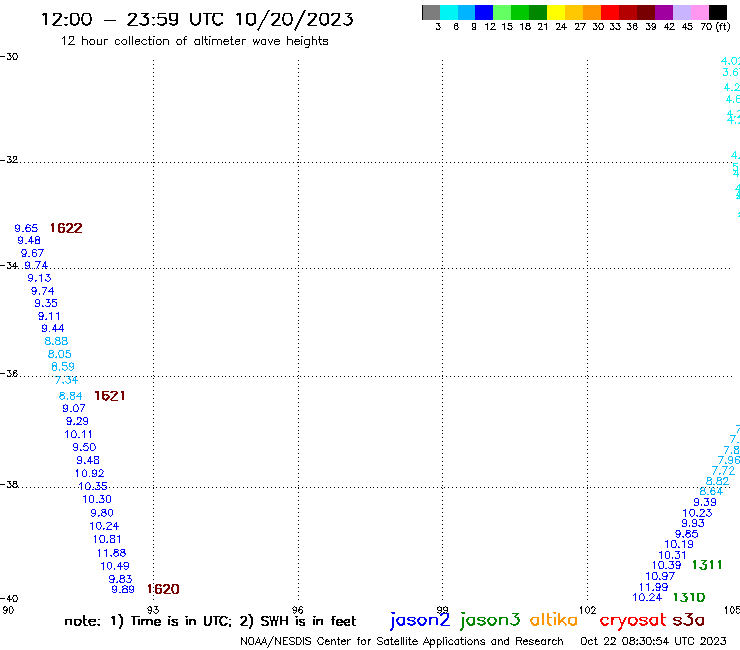Click the time marker '1621'
This screenshot has width=740, height=650.
pos(109,396)
